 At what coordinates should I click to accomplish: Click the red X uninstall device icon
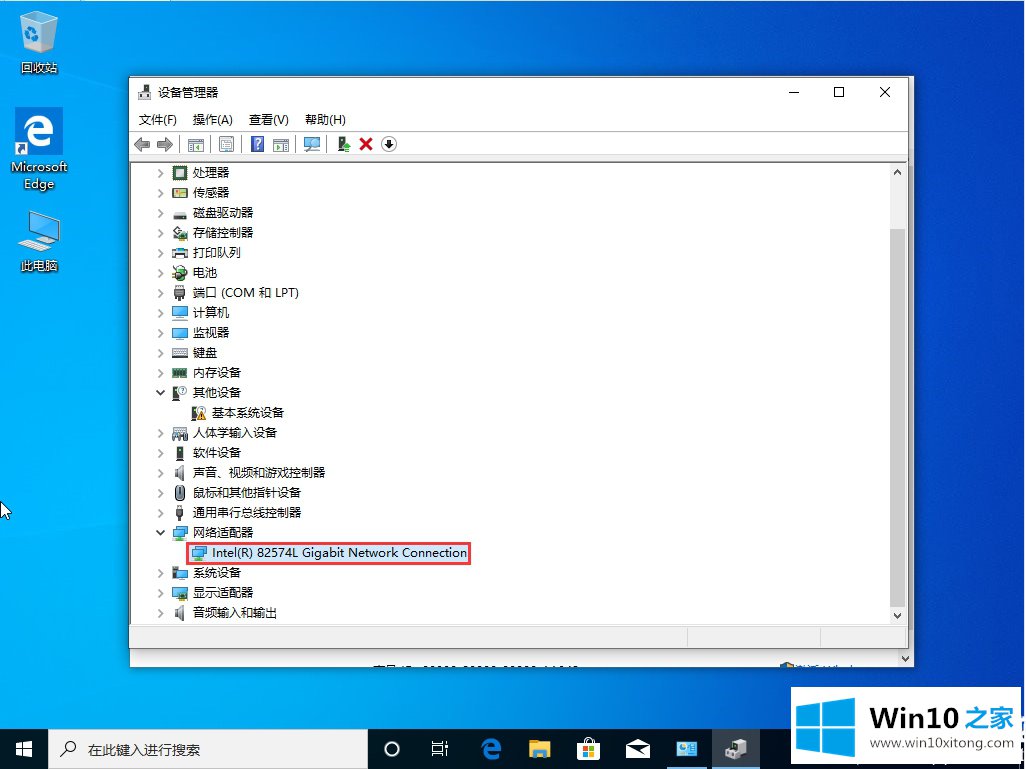(366, 144)
